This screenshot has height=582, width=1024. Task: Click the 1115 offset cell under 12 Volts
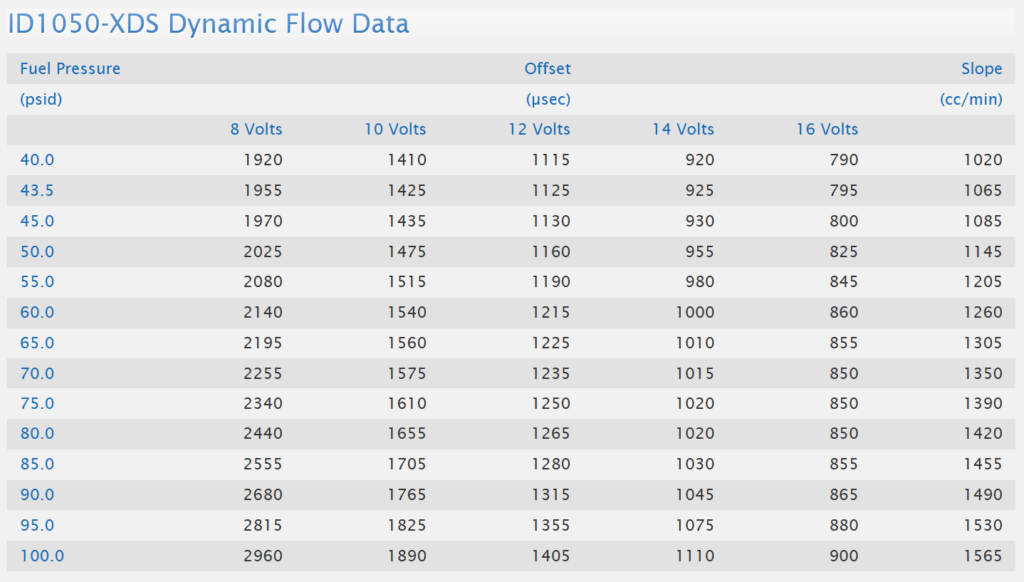[x=551, y=160]
